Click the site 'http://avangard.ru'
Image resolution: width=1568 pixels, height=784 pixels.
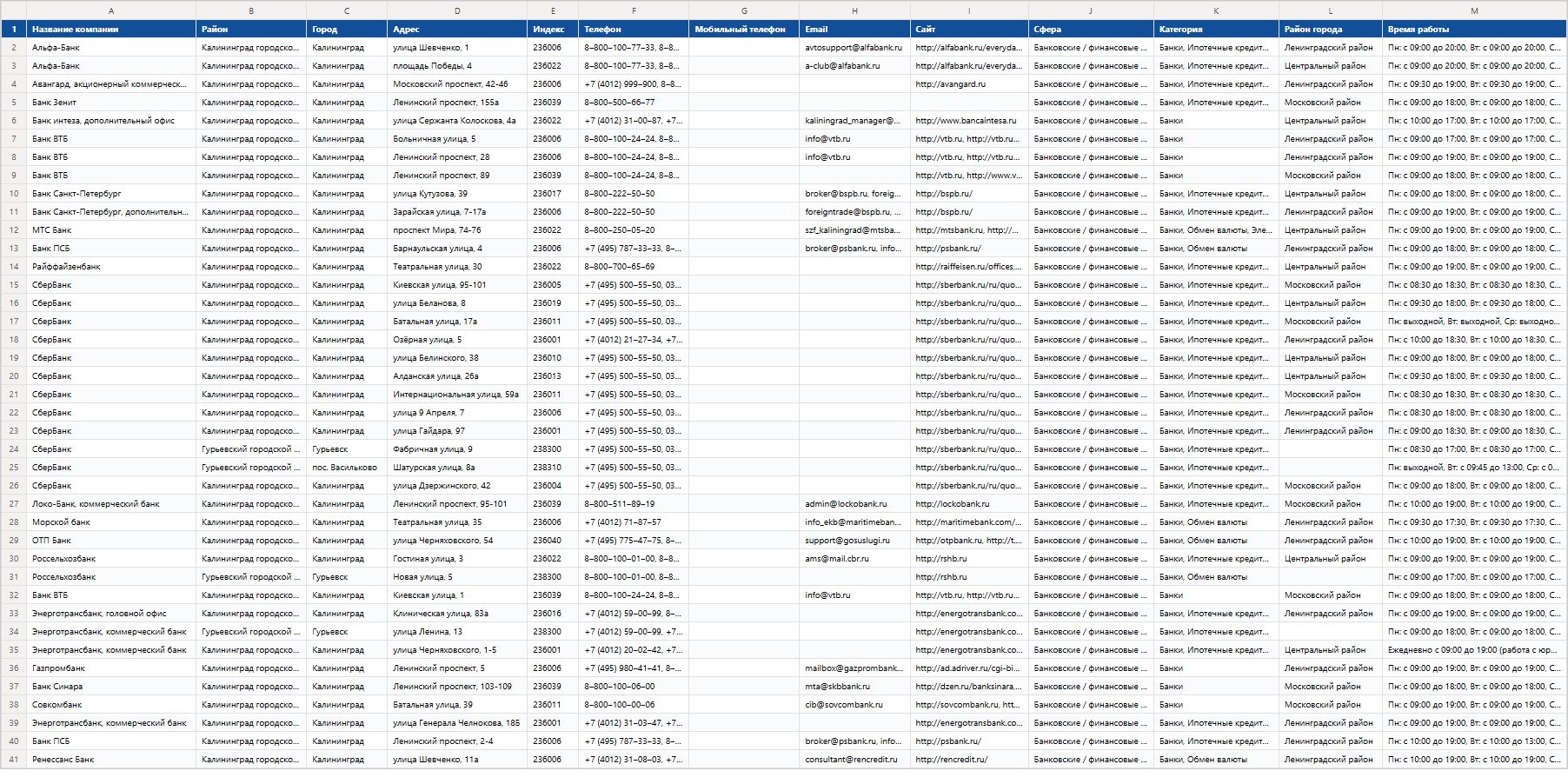coord(969,84)
